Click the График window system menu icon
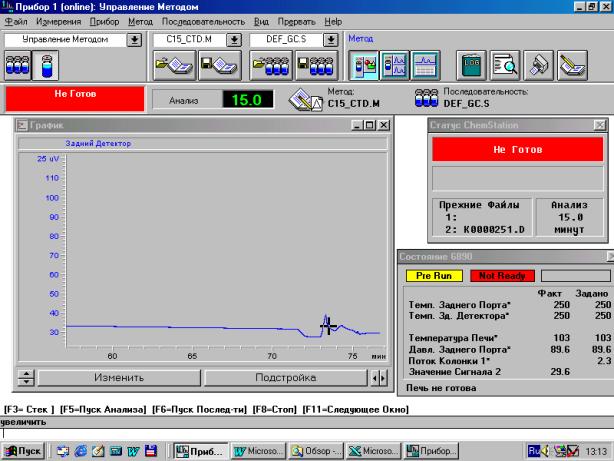This screenshot has height=461, width=614. click(x=22, y=125)
